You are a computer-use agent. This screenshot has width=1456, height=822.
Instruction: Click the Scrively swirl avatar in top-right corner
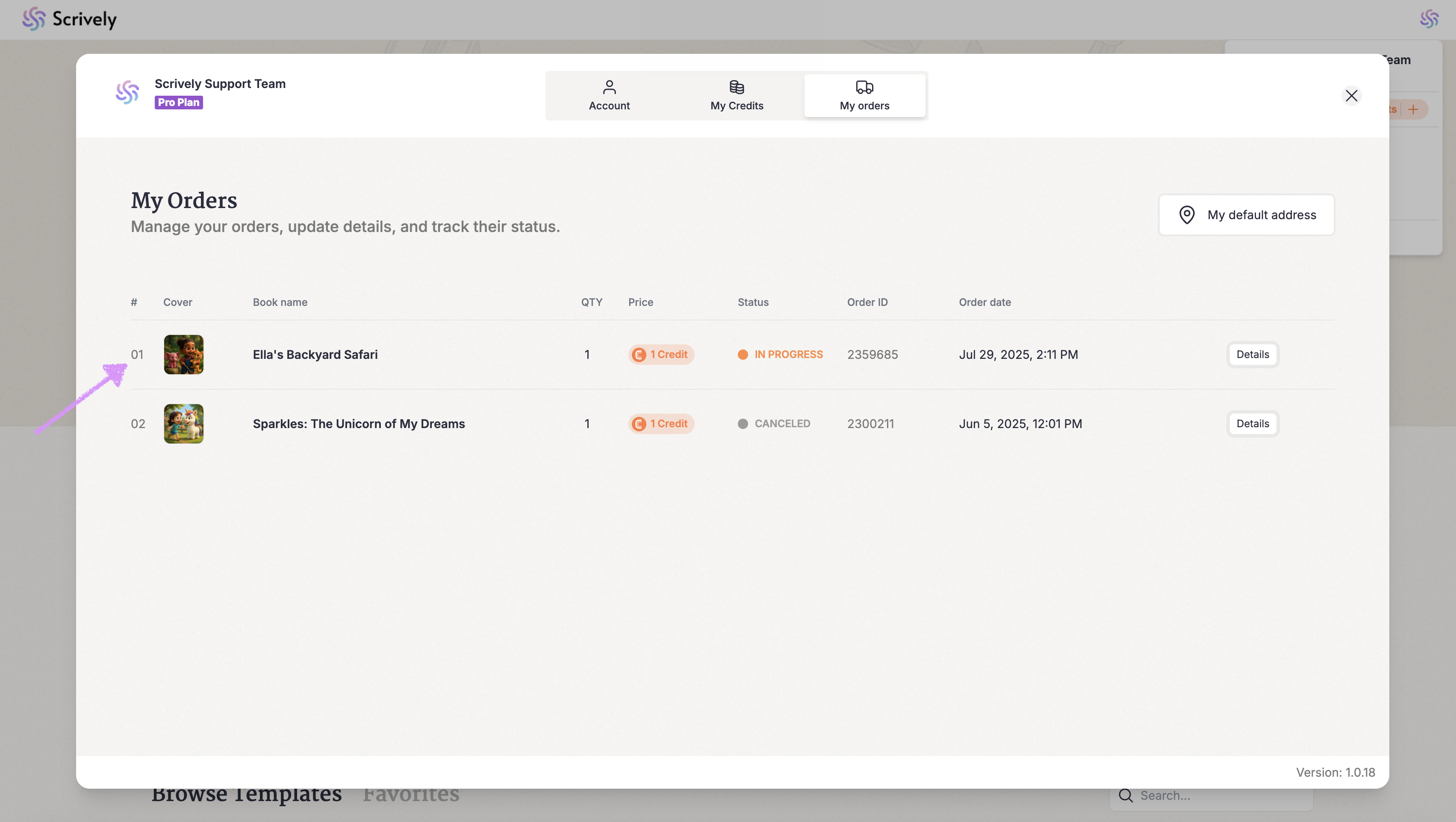pos(1429,19)
